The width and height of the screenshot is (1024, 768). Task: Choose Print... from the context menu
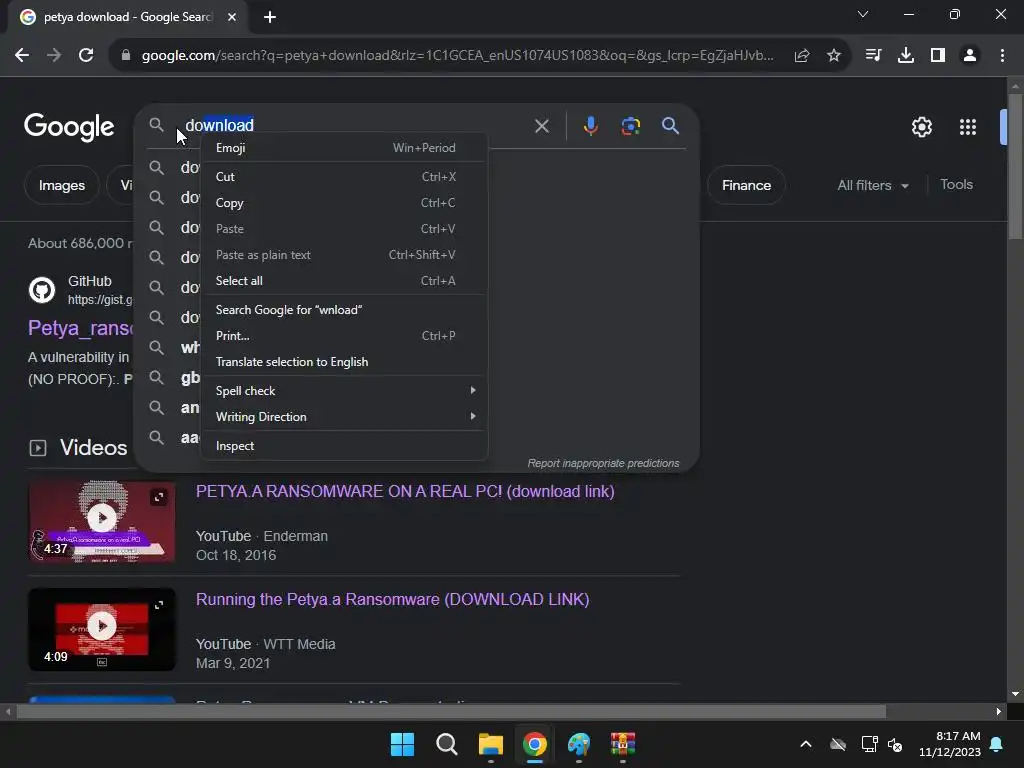pos(344,336)
